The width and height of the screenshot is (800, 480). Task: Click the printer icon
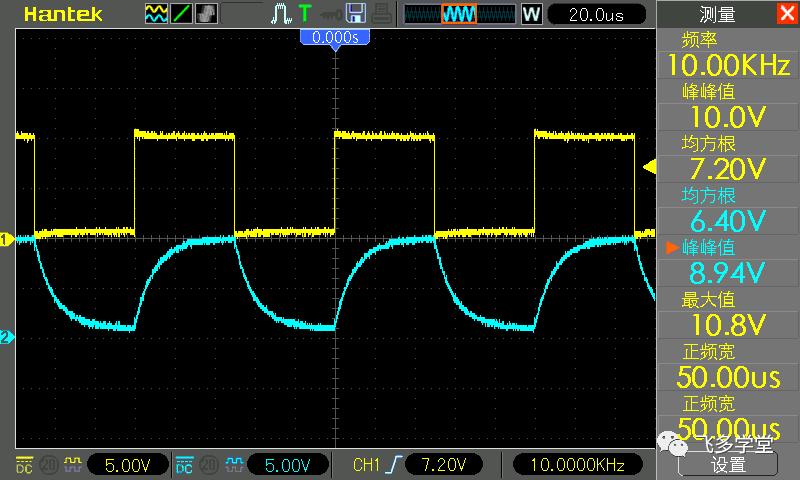[x=381, y=14]
